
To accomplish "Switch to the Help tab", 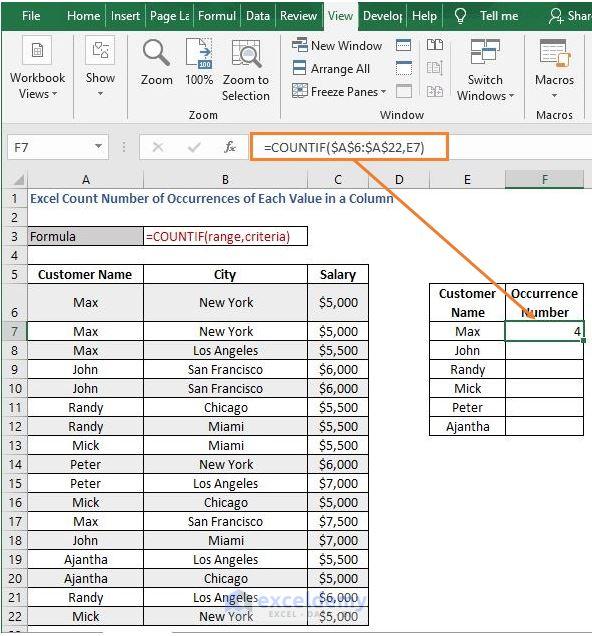I will point(424,16).
